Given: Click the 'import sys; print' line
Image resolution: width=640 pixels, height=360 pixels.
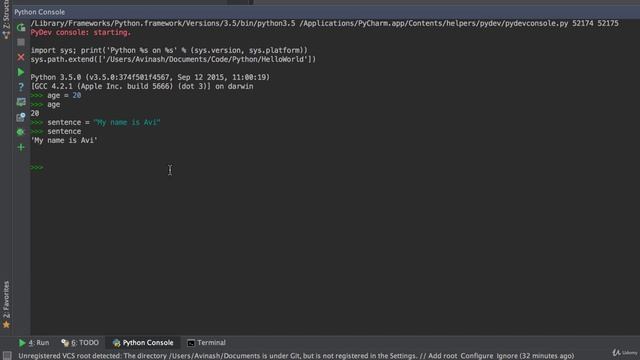Looking at the screenshot, I should pos(169,51).
